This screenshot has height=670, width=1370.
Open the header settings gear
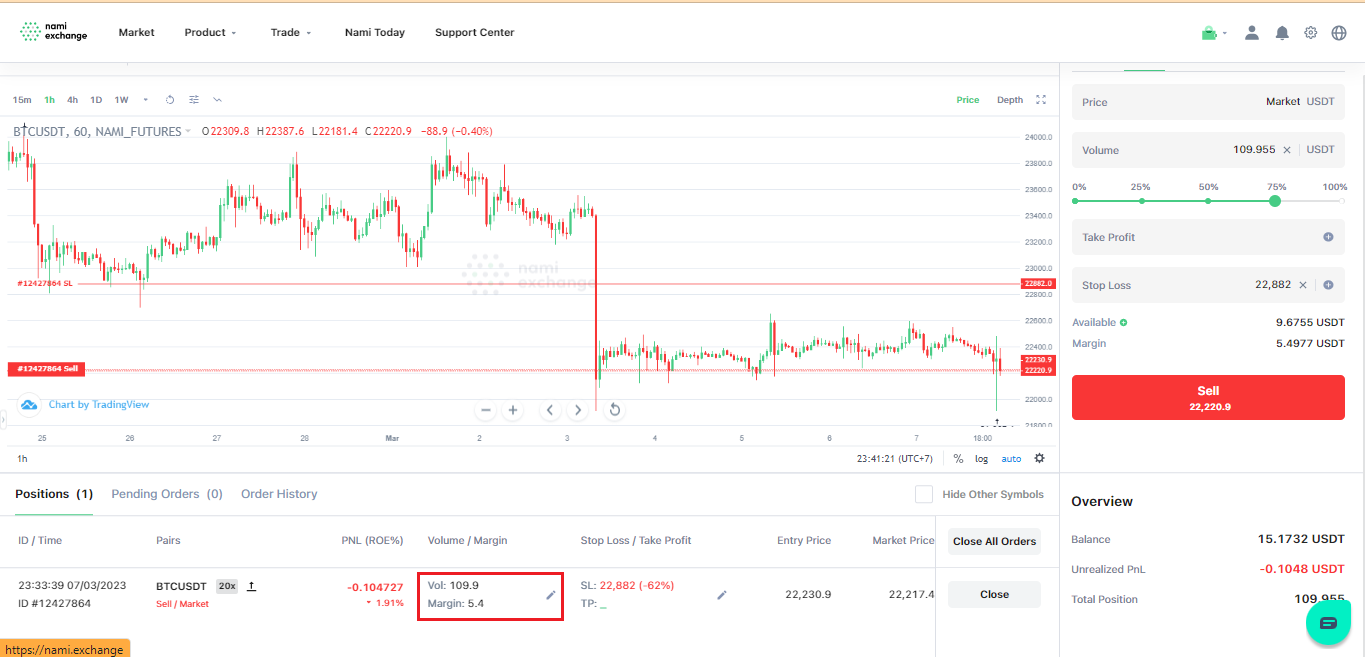[x=1311, y=33]
